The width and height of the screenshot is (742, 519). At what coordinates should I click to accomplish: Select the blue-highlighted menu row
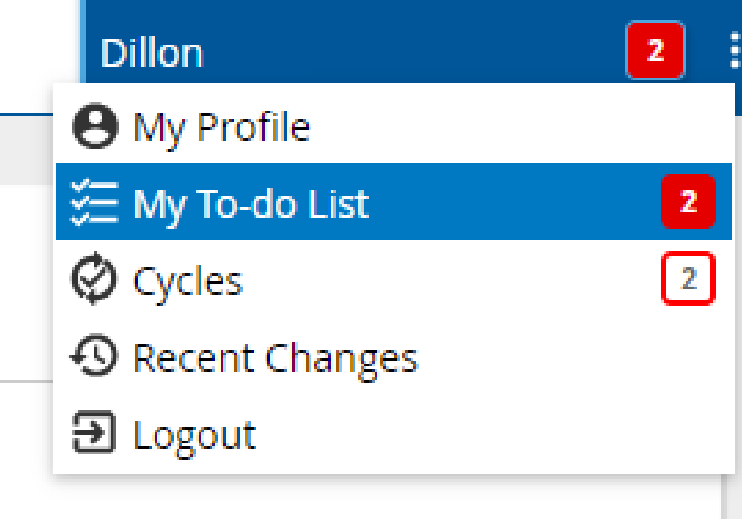pyautogui.click(x=392, y=203)
